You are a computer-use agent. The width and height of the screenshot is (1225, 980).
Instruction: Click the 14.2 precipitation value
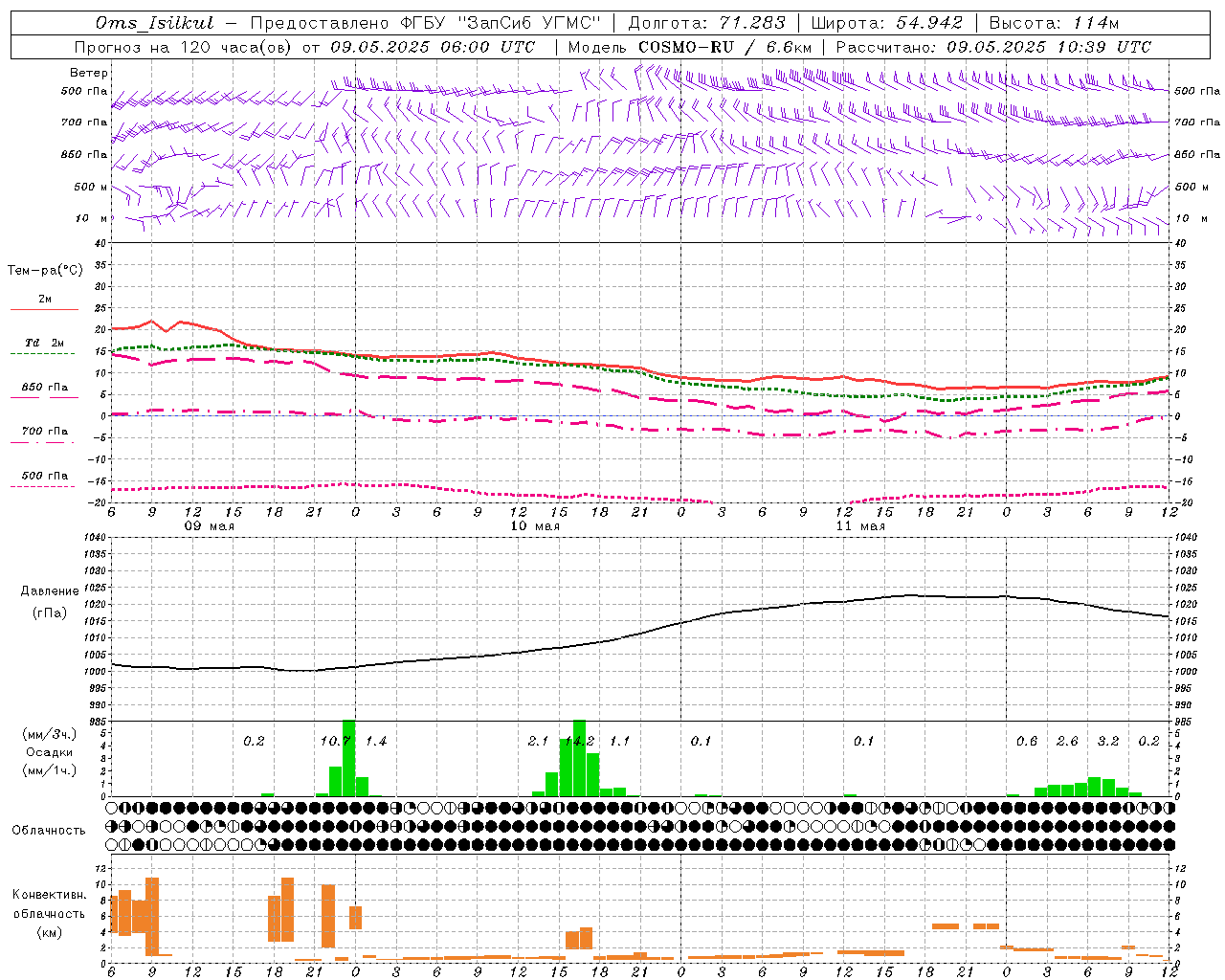(579, 742)
